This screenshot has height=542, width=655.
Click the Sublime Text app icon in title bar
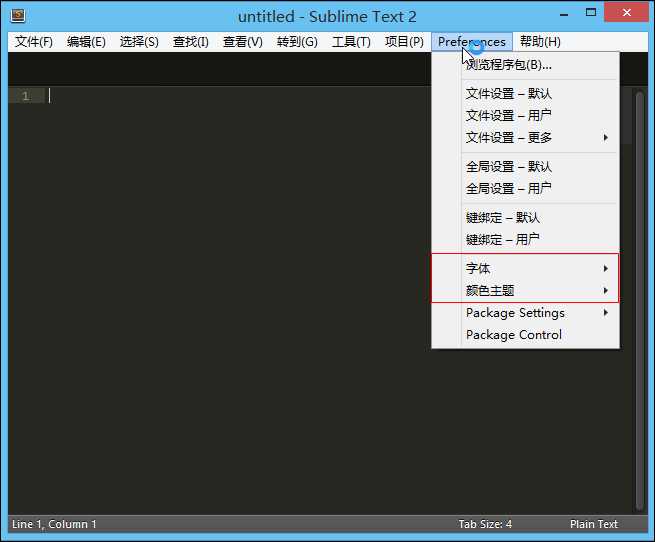pyautogui.click(x=18, y=16)
